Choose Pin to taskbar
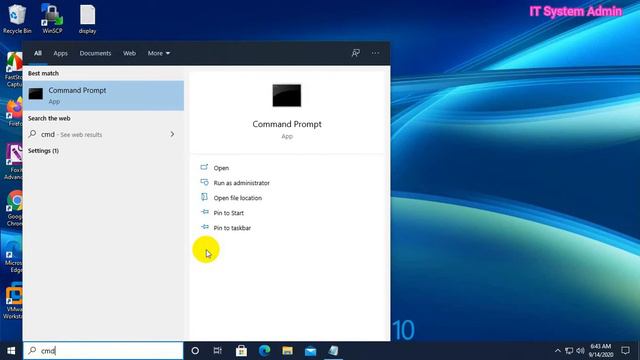The image size is (640, 360). (232, 228)
